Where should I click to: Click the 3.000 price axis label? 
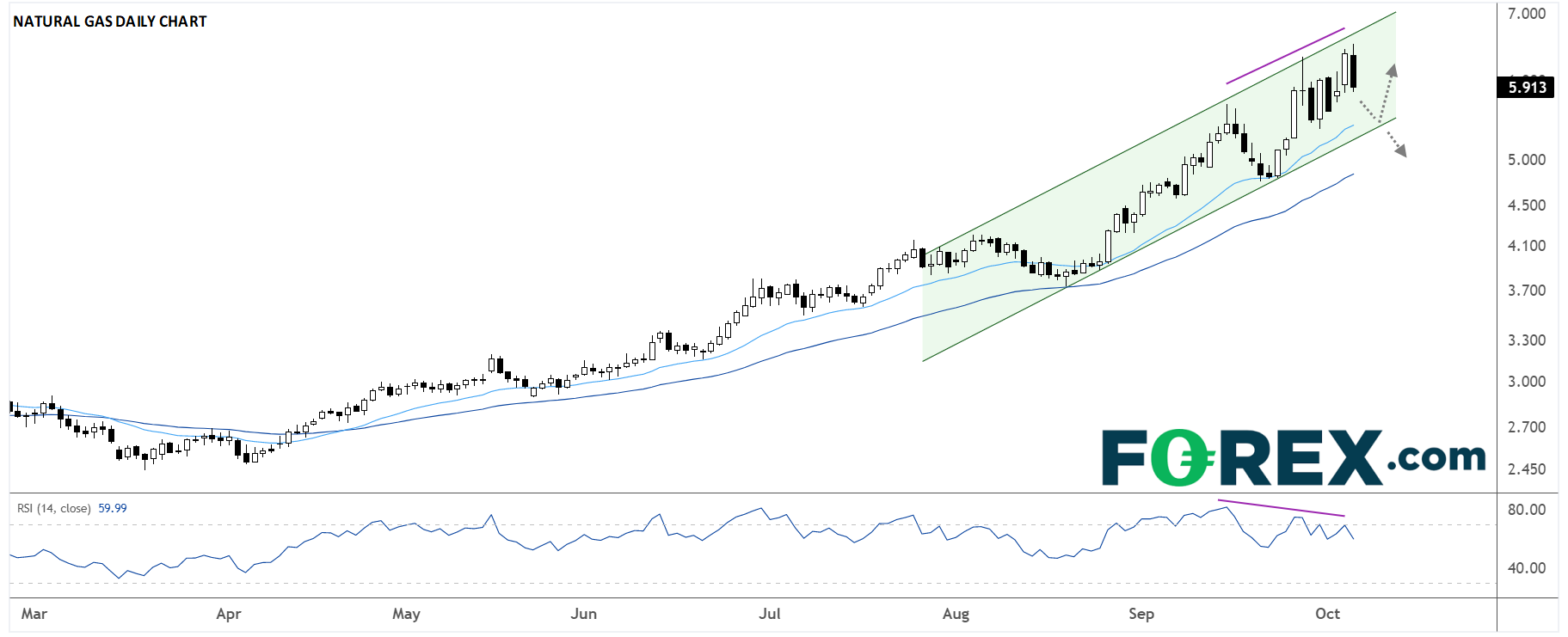point(1527,382)
